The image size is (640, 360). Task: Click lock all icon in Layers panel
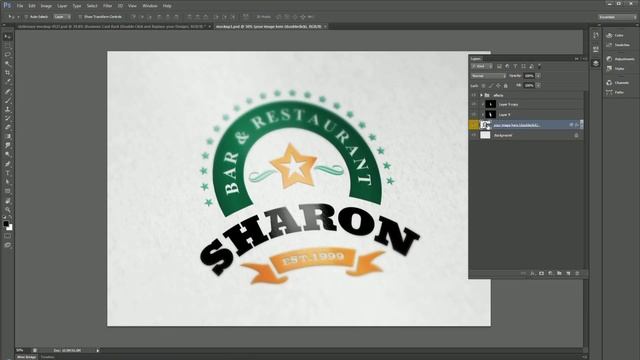(x=506, y=86)
